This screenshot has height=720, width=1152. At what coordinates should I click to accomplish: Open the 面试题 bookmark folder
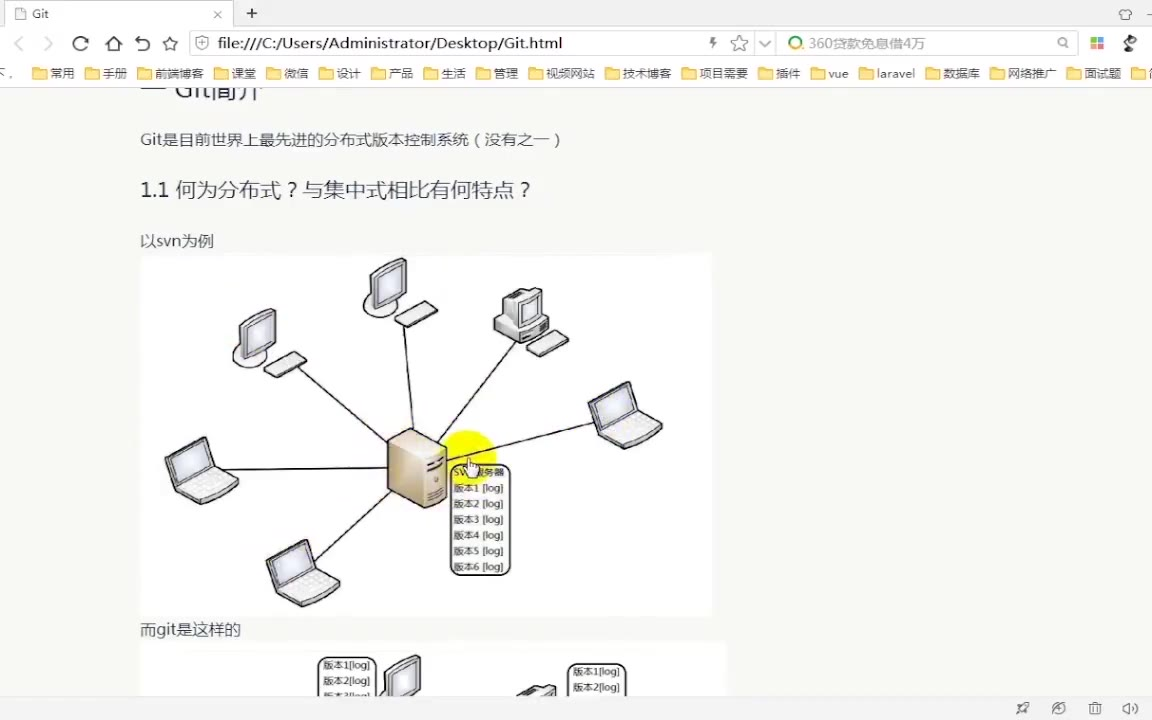click(1094, 73)
